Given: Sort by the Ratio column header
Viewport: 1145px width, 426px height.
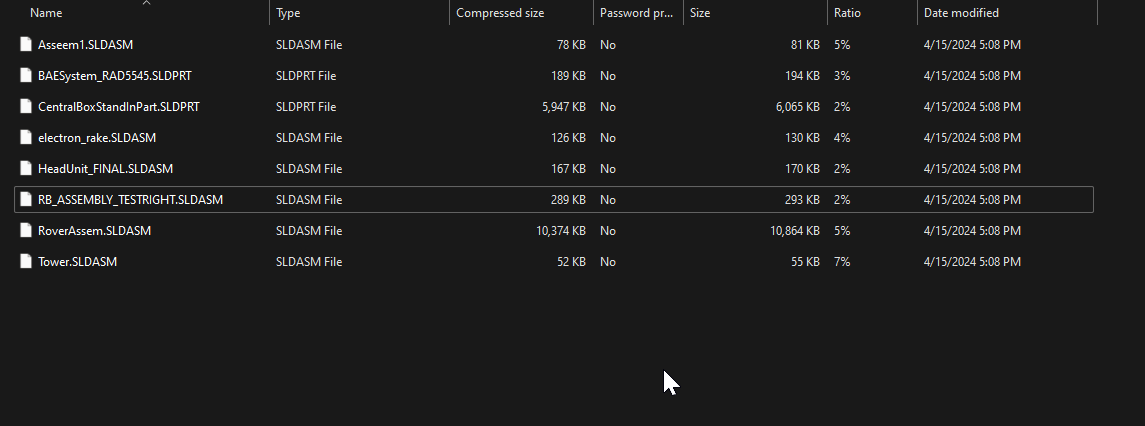Looking at the screenshot, I should (847, 13).
